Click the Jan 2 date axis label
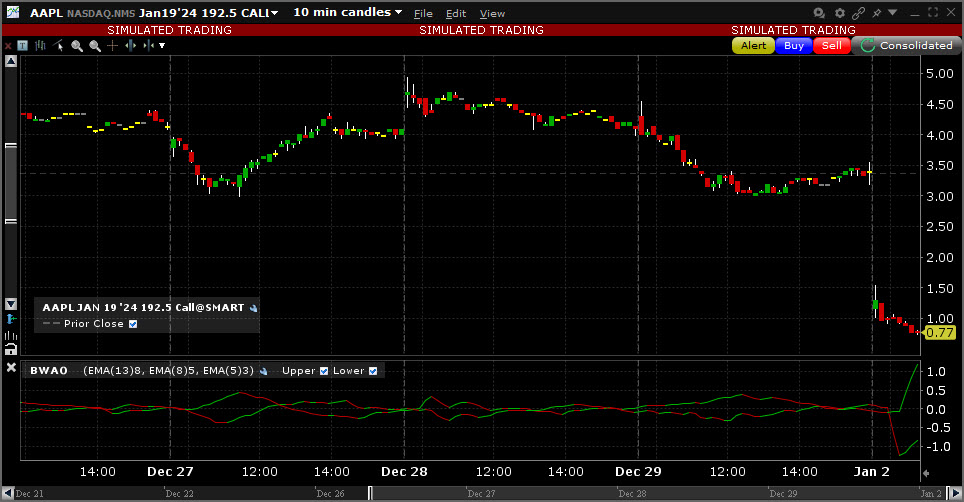 point(871,472)
